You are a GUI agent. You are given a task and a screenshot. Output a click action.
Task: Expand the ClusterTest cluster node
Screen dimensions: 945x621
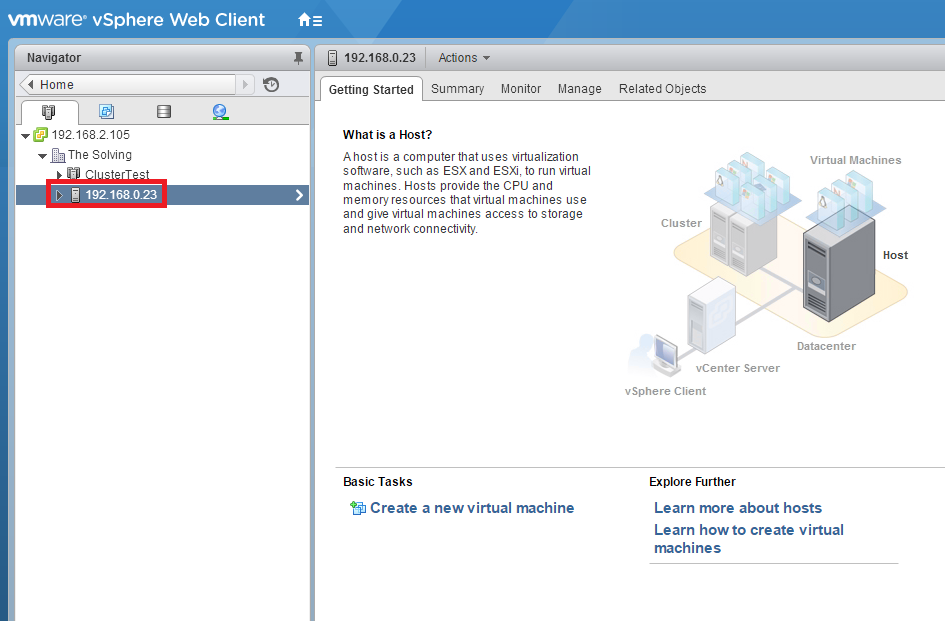pos(59,175)
